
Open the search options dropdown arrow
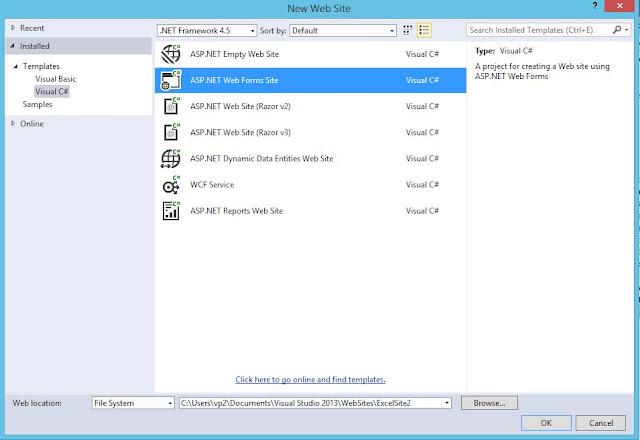click(627, 30)
